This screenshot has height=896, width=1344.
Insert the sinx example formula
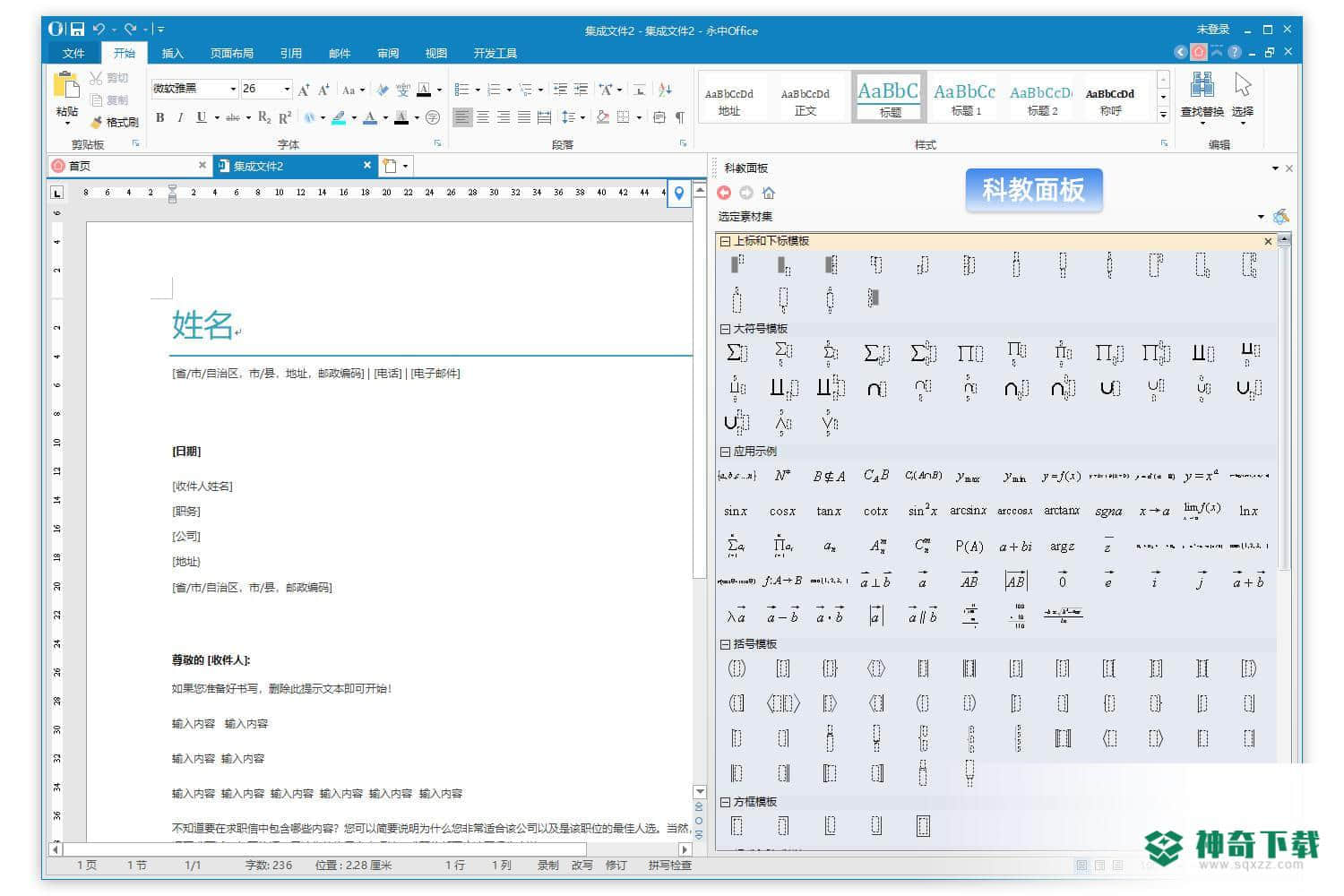click(736, 511)
